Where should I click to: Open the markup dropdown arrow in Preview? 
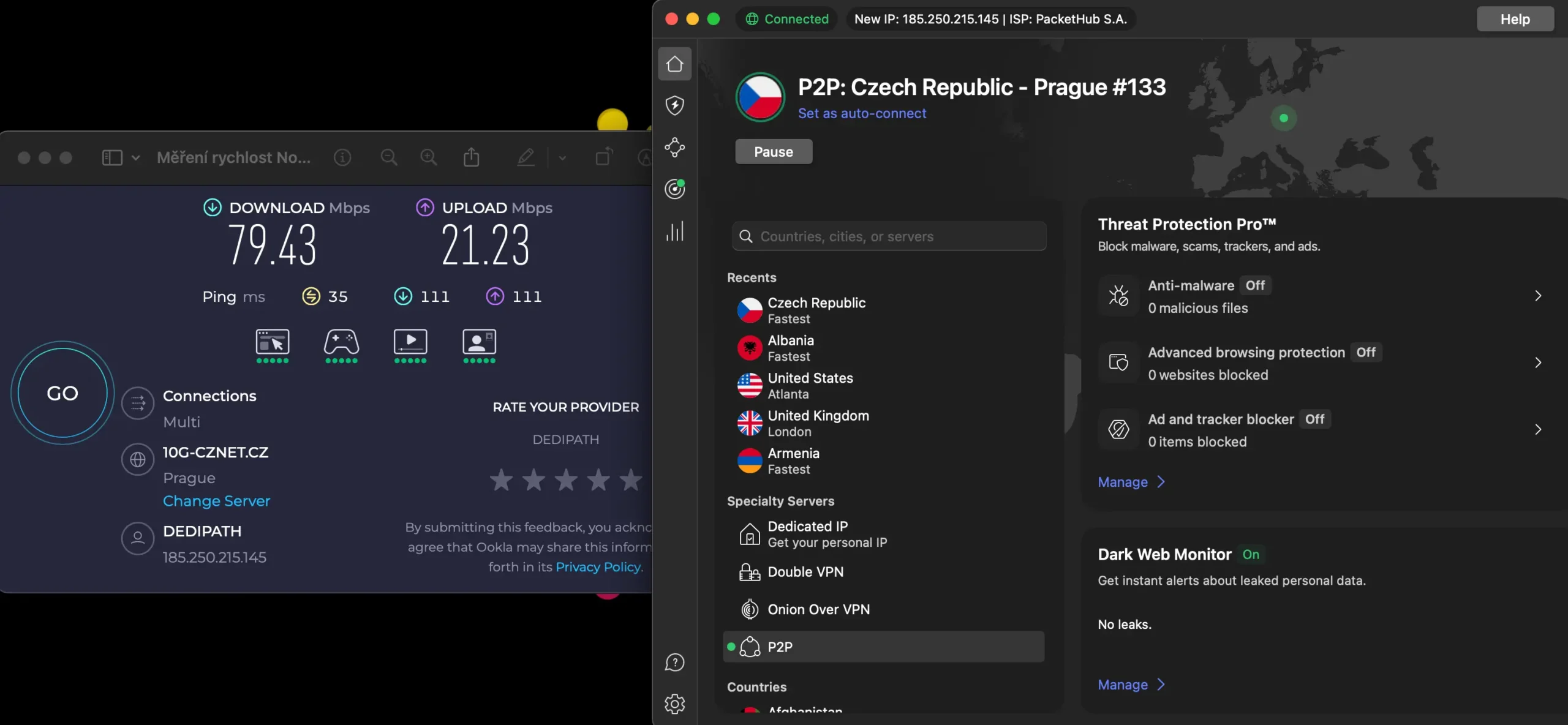click(562, 157)
